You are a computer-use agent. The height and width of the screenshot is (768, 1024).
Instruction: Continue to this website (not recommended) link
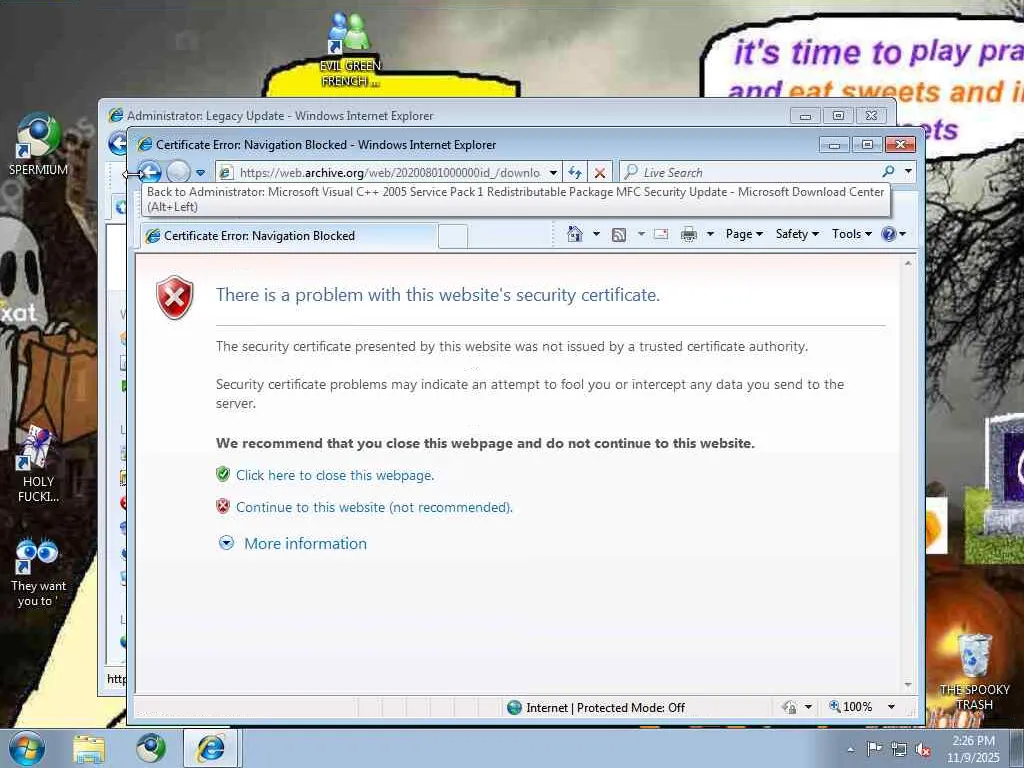tap(374, 507)
